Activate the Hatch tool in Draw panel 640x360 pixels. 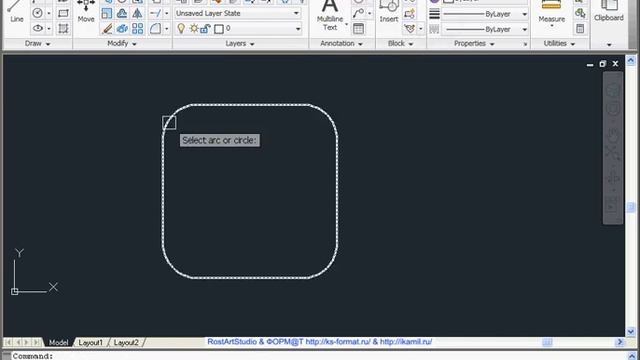pyautogui.click(x=63, y=29)
